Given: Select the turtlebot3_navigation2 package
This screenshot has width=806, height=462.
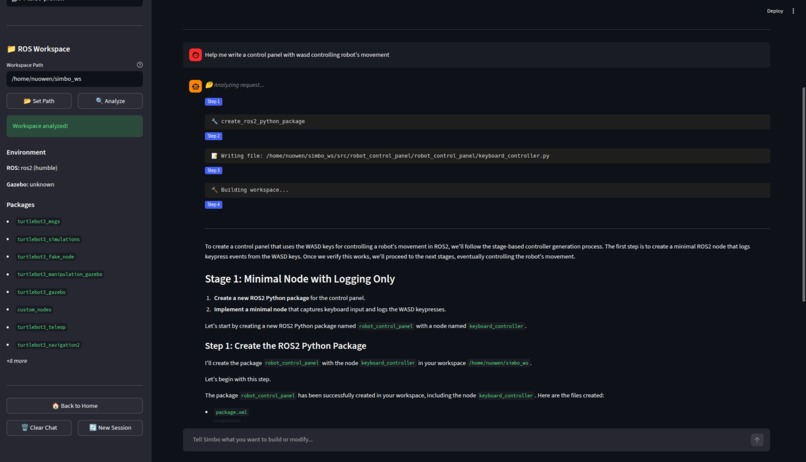Looking at the screenshot, I should point(48,345).
